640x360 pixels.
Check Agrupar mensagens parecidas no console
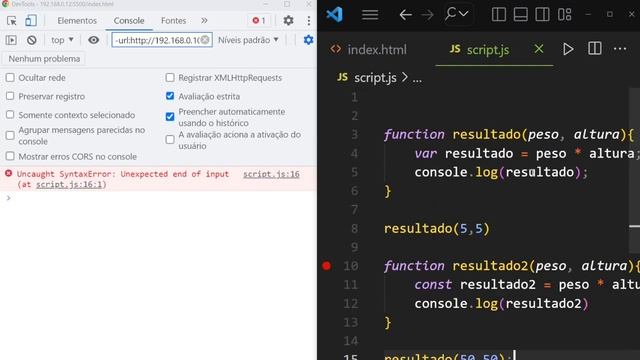click(x=10, y=136)
